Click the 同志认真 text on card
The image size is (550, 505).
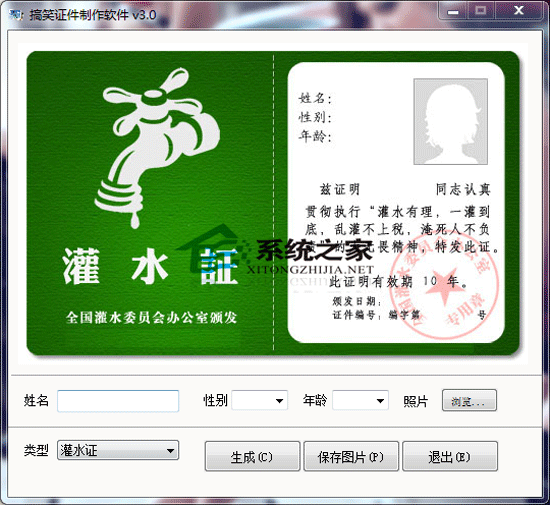463,189
